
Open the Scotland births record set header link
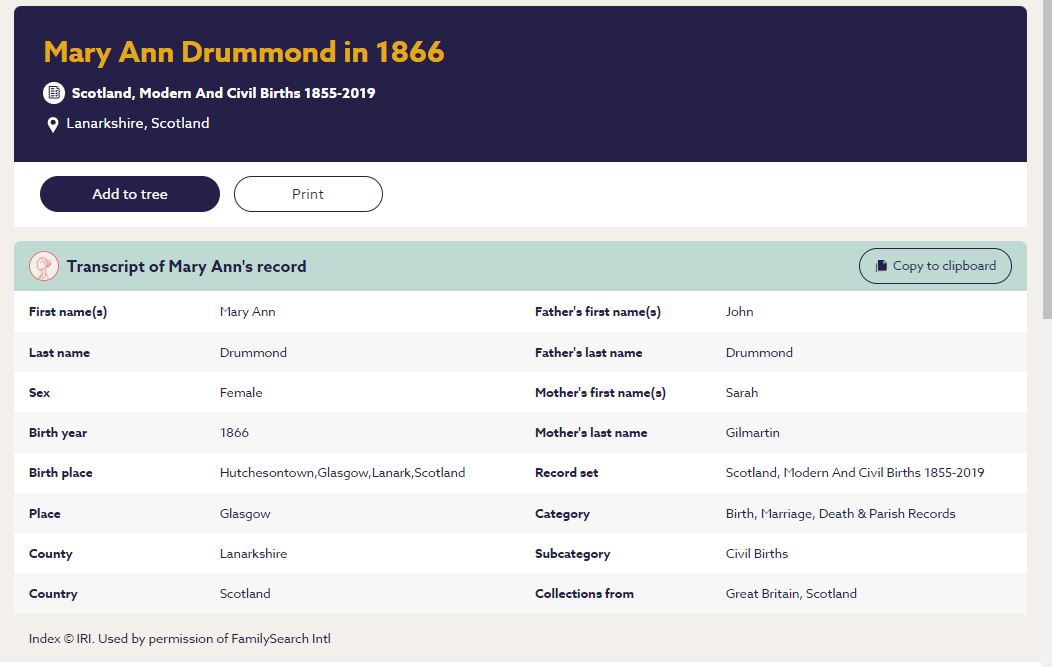223,93
